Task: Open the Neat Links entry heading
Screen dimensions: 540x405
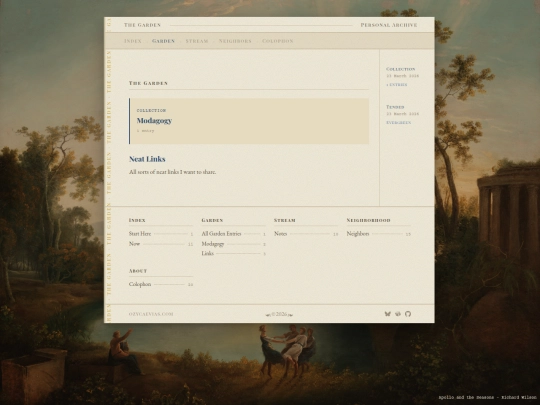Action: [147, 159]
